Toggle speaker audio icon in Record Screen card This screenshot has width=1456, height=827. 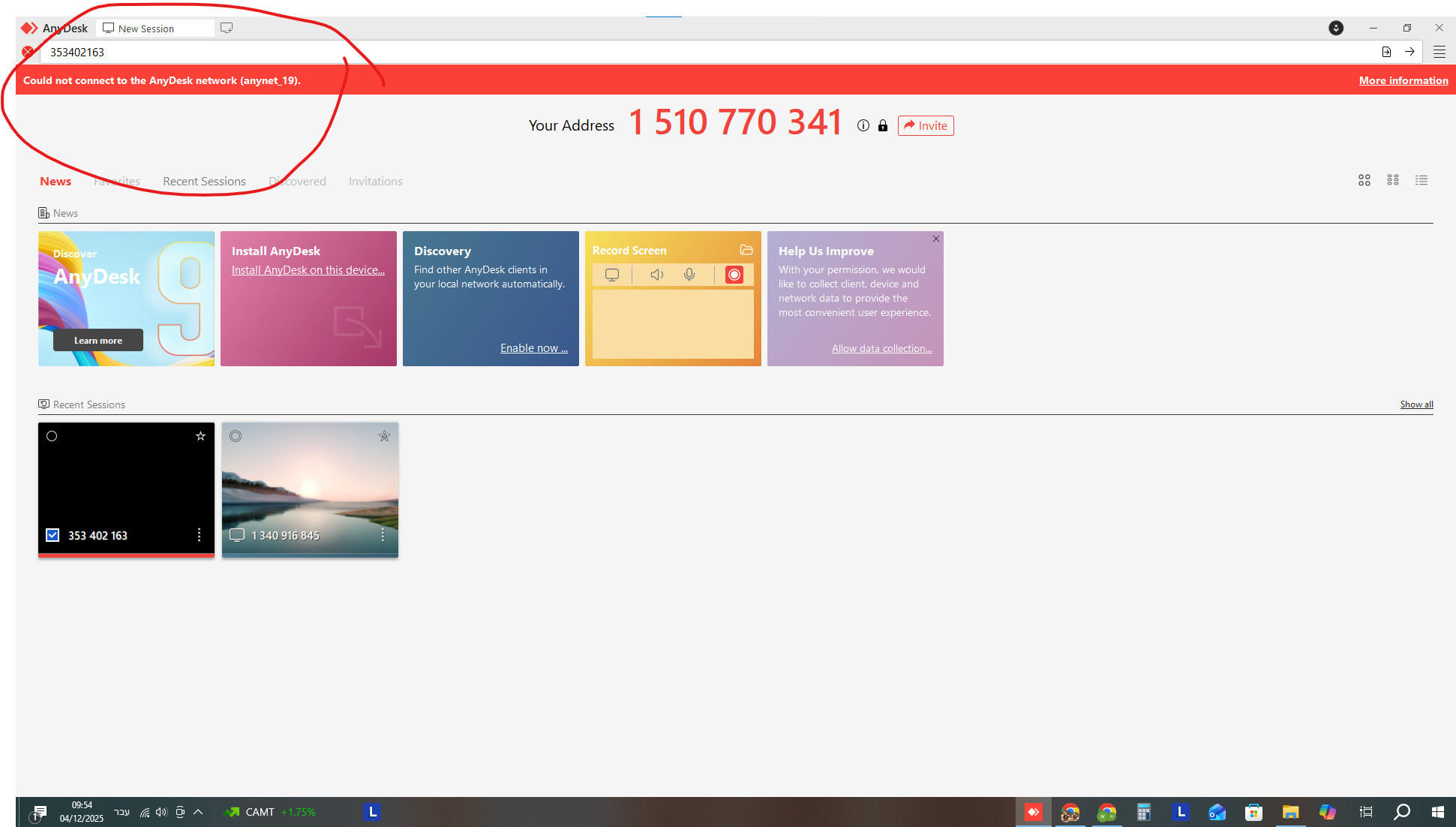tap(656, 275)
